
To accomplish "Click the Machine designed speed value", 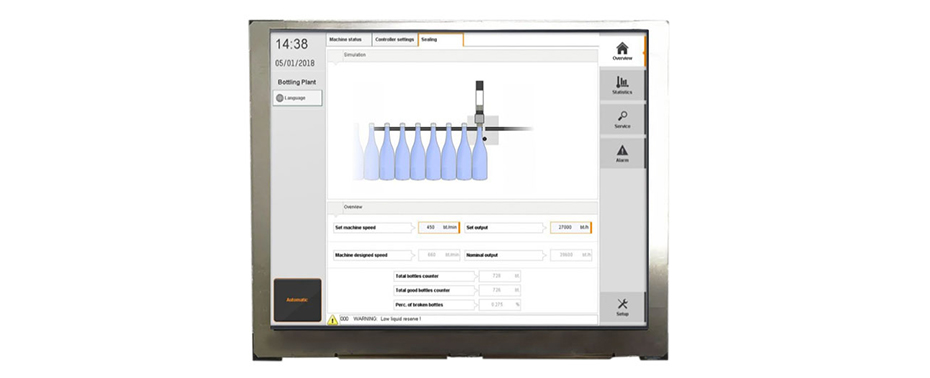I will click(x=439, y=255).
